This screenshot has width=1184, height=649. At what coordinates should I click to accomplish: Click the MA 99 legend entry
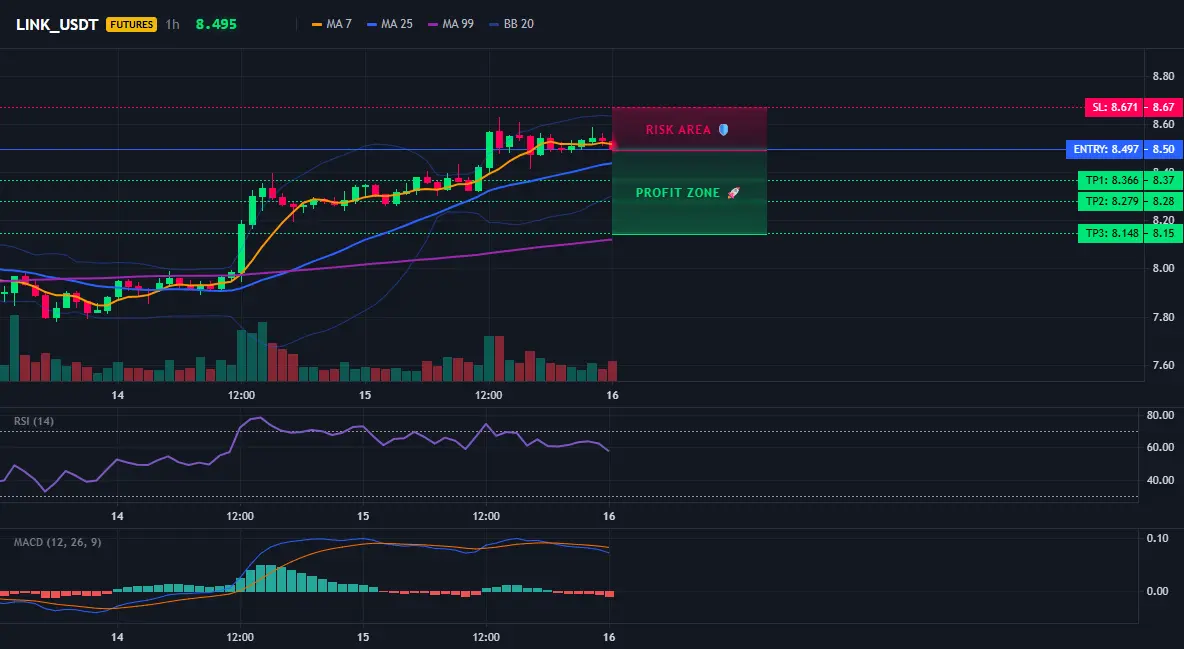(x=451, y=24)
